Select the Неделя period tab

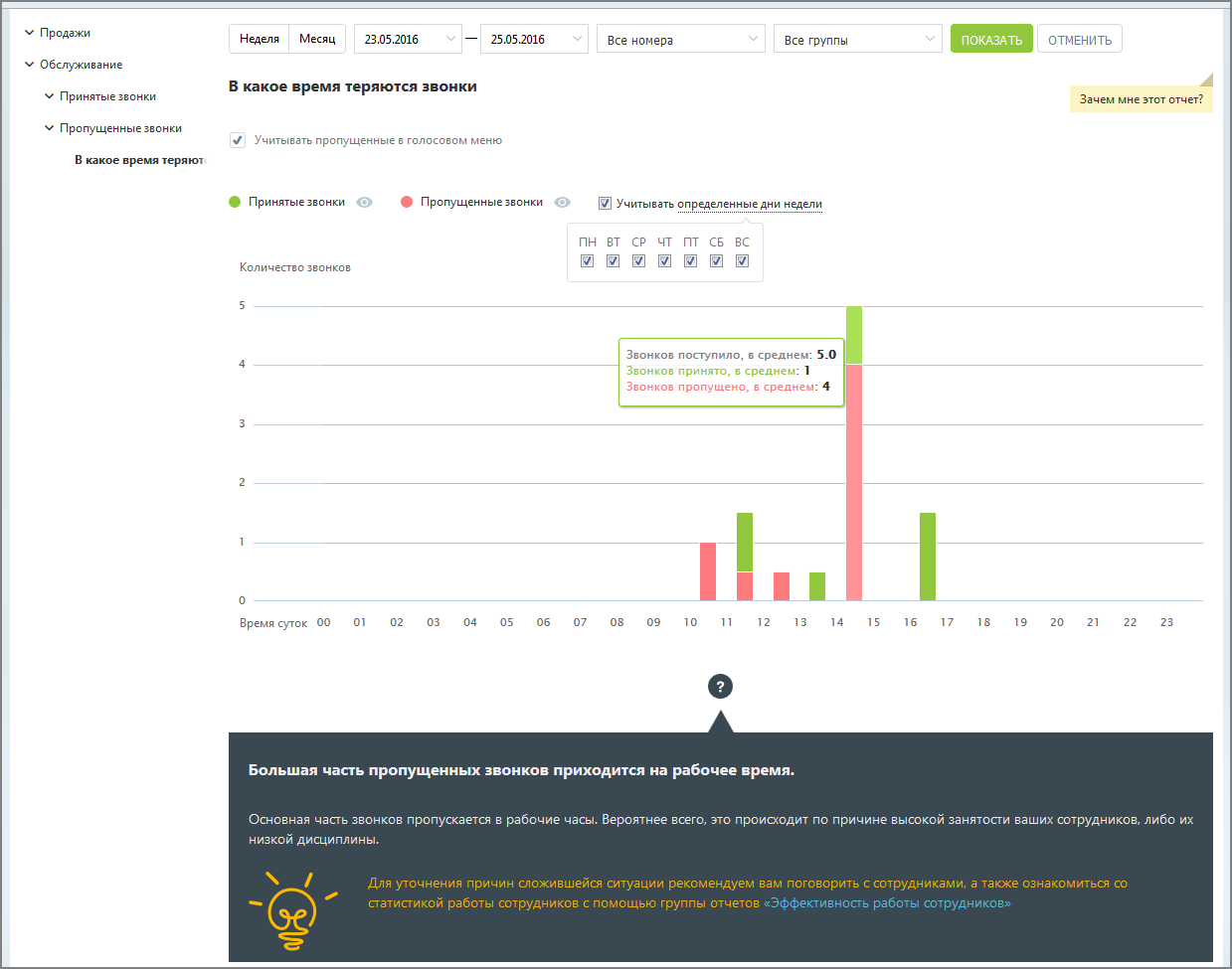260,39
